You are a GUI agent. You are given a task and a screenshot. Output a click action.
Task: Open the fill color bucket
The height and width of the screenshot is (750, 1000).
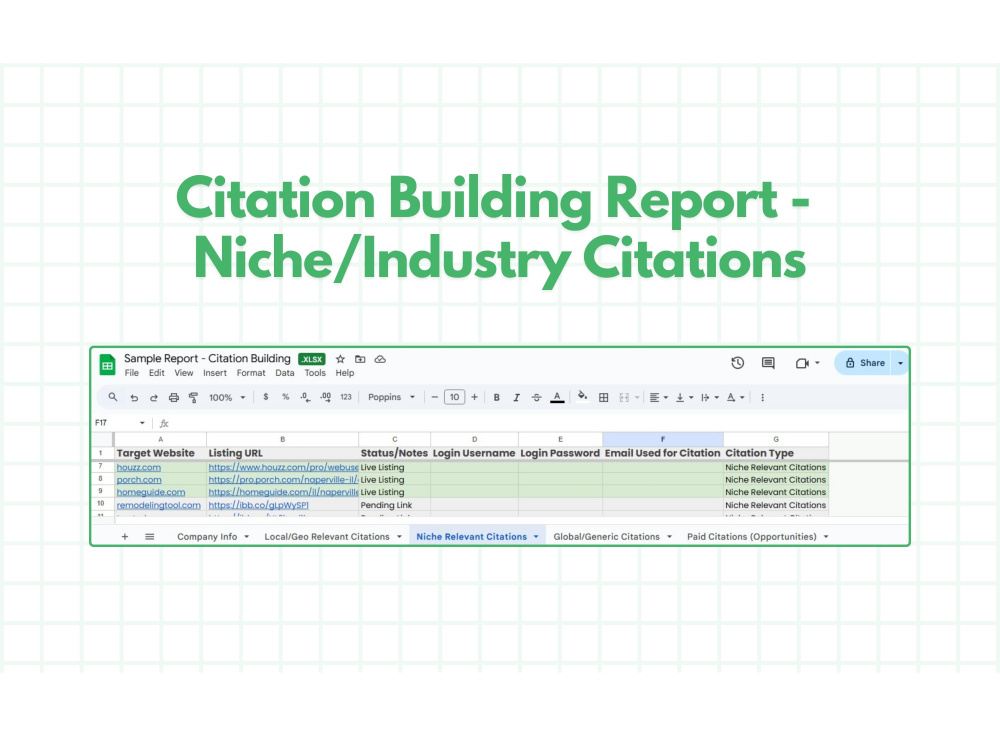(x=582, y=396)
